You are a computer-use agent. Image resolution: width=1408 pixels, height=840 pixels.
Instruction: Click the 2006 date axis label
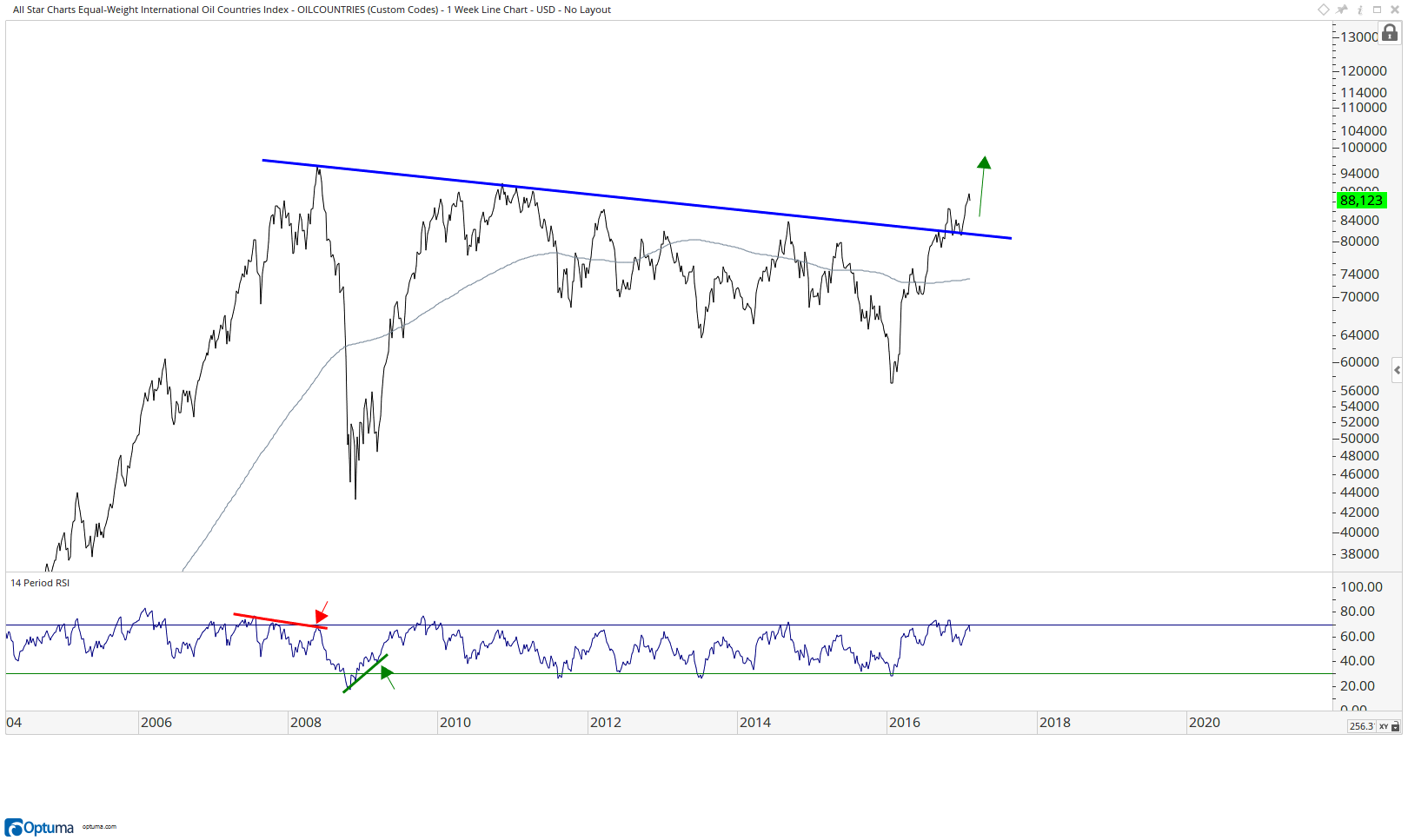point(156,723)
